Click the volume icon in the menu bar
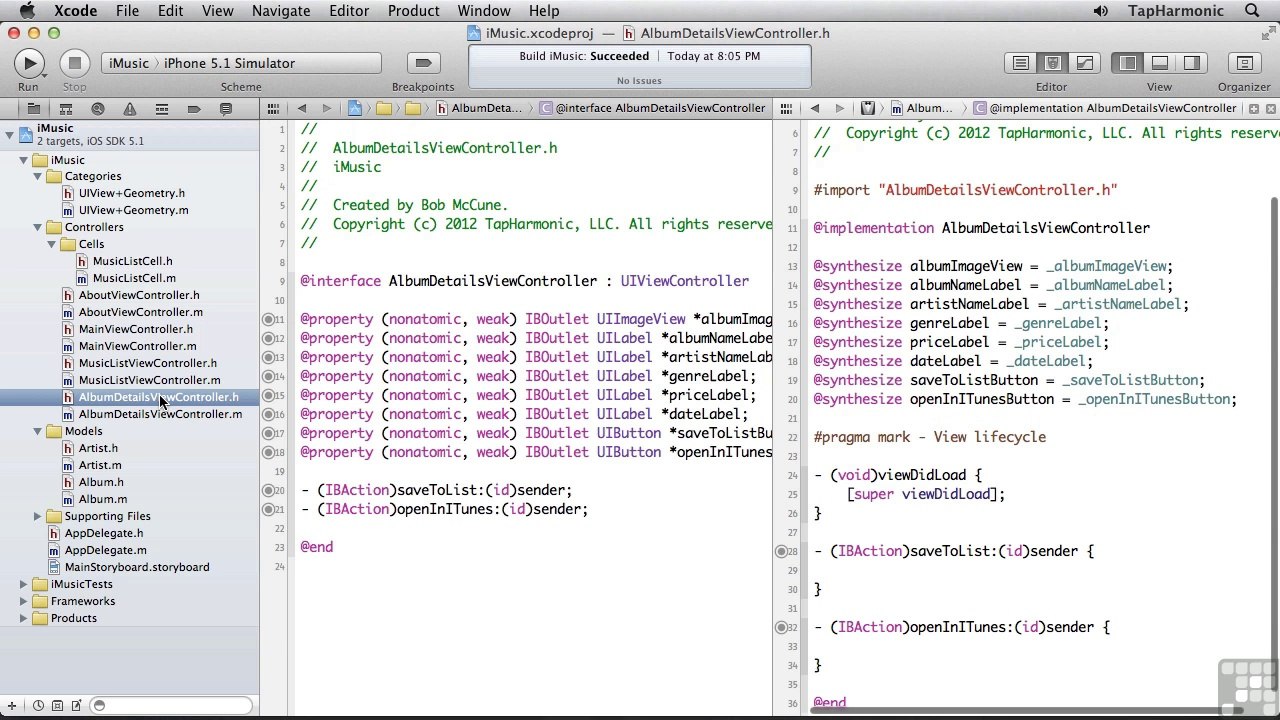The height and width of the screenshot is (720, 1280). [x=1100, y=11]
